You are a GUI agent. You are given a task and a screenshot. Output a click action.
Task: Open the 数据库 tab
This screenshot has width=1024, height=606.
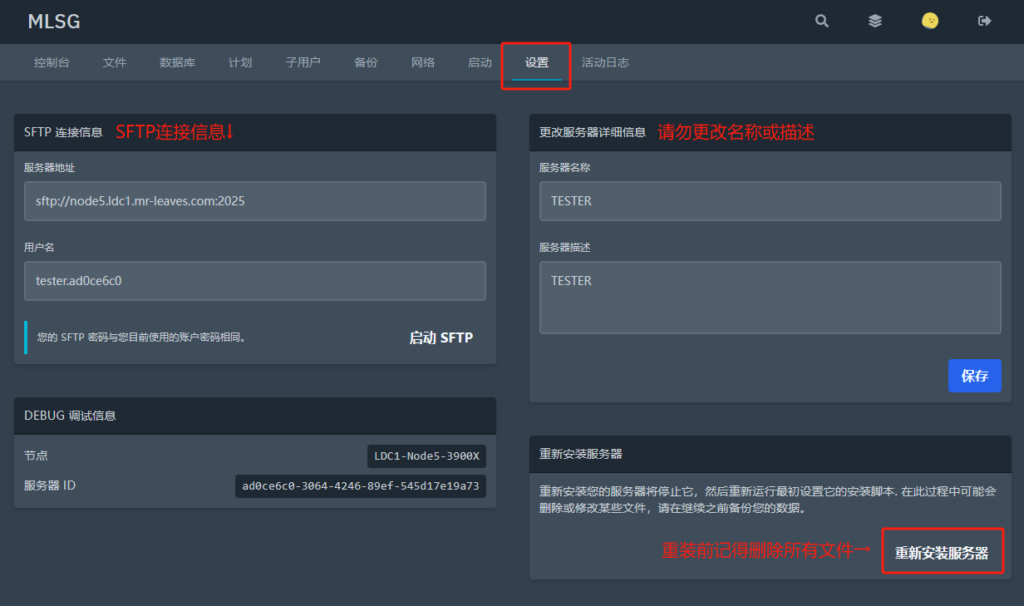179,61
